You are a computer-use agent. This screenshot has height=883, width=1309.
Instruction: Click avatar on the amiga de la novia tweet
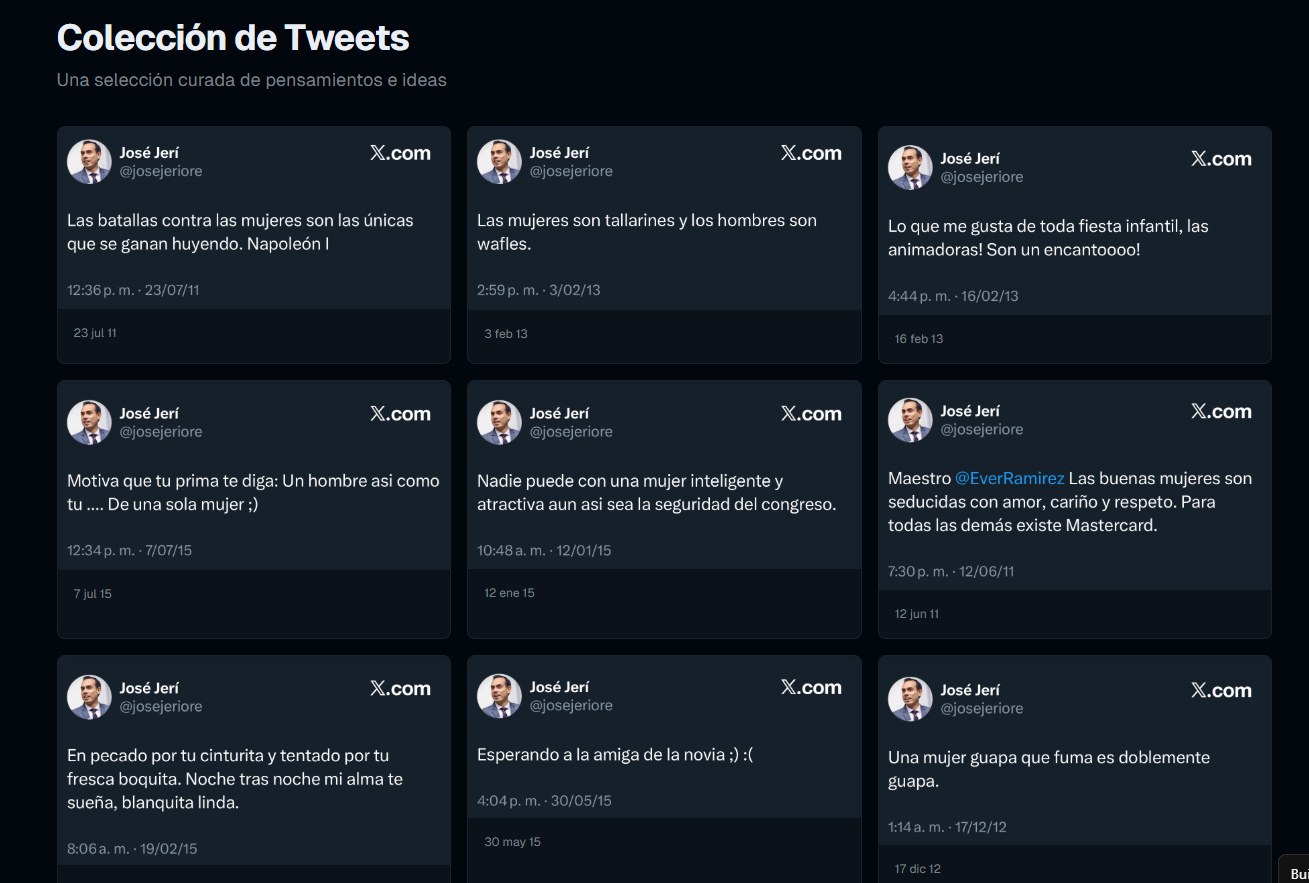click(x=499, y=696)
